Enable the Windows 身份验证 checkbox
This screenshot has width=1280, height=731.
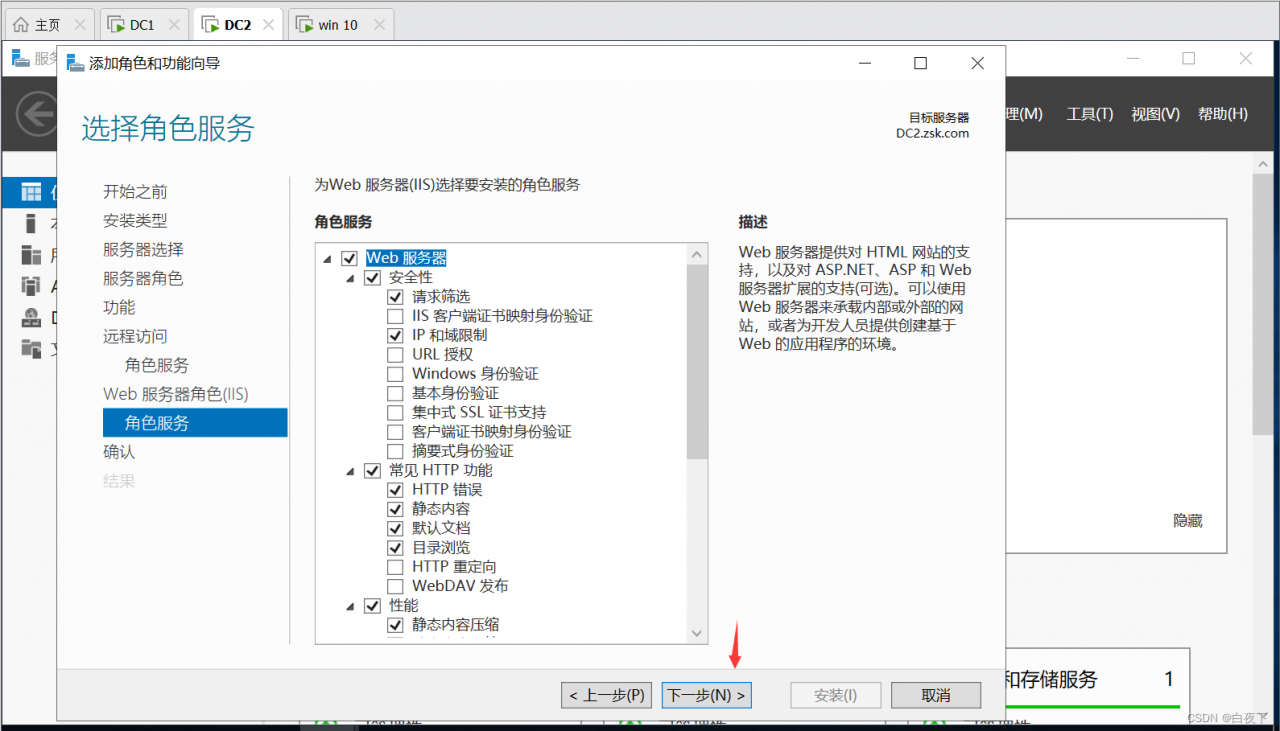click(x=396, y=374)
